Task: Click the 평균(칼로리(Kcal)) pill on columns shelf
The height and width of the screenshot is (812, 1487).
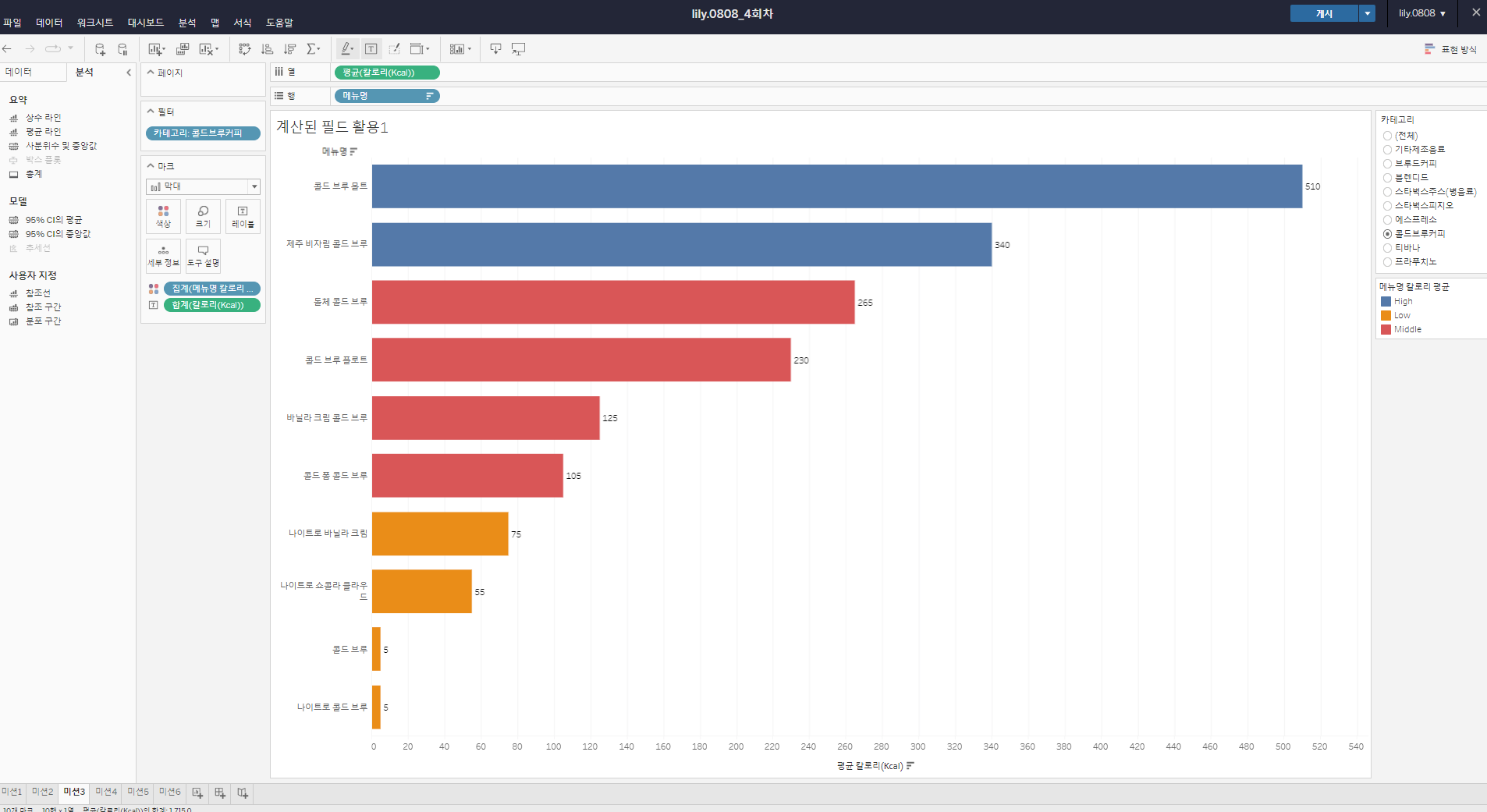Action: pos(387,73)
